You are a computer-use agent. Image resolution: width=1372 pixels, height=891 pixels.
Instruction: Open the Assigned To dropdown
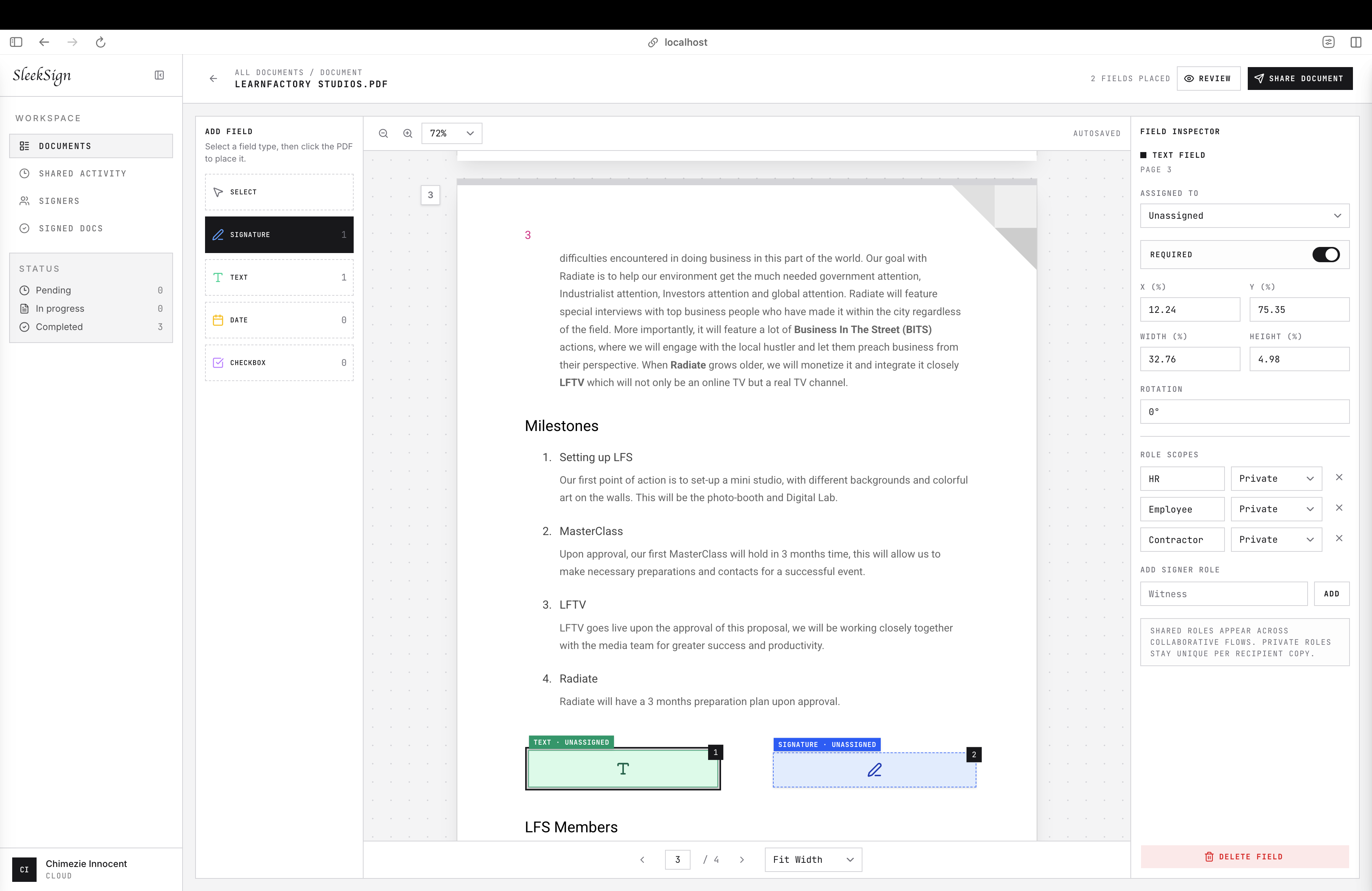tap(1245, 216)
